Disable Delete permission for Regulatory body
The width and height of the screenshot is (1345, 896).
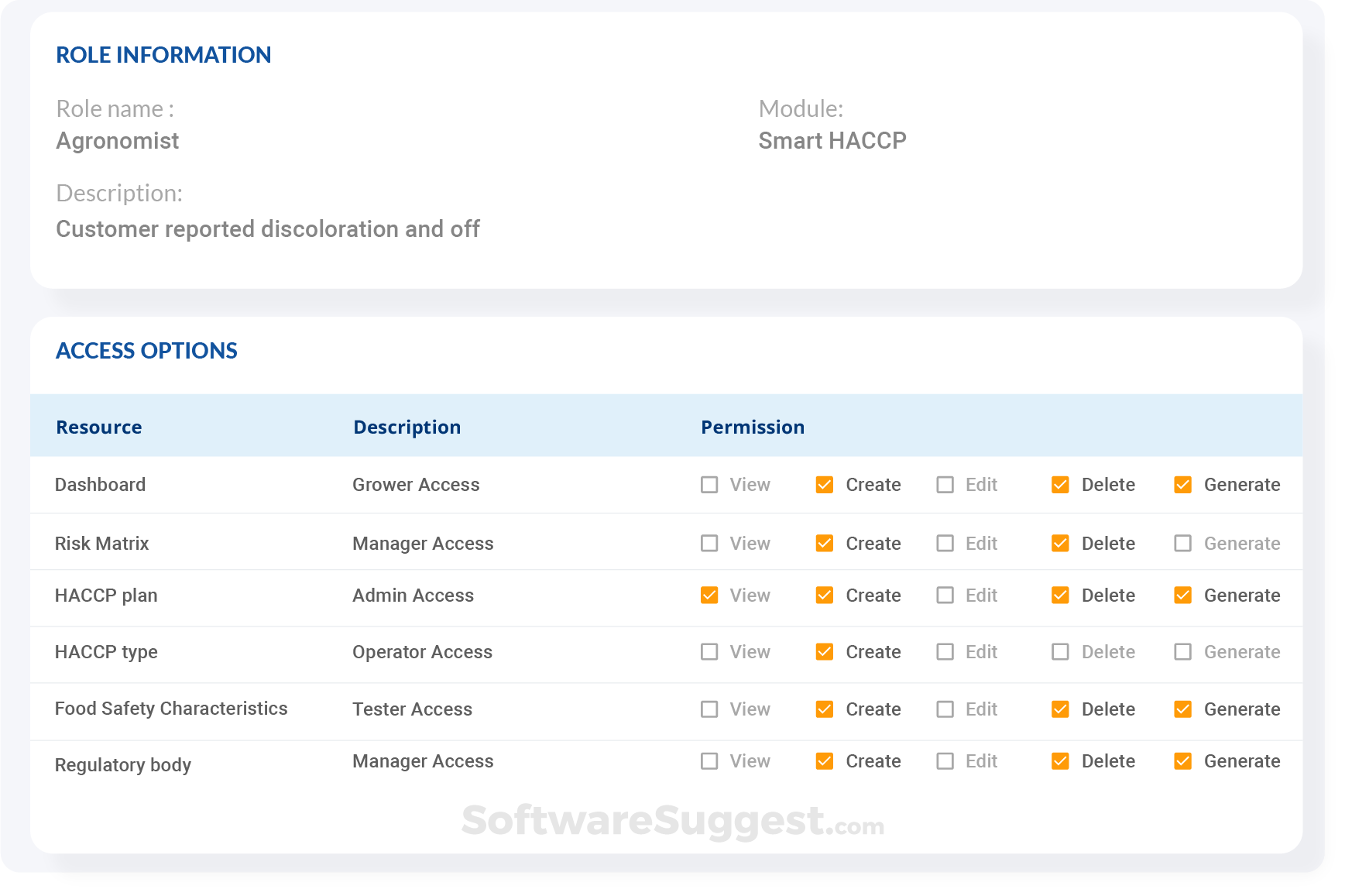click(x=1061, y=761)
